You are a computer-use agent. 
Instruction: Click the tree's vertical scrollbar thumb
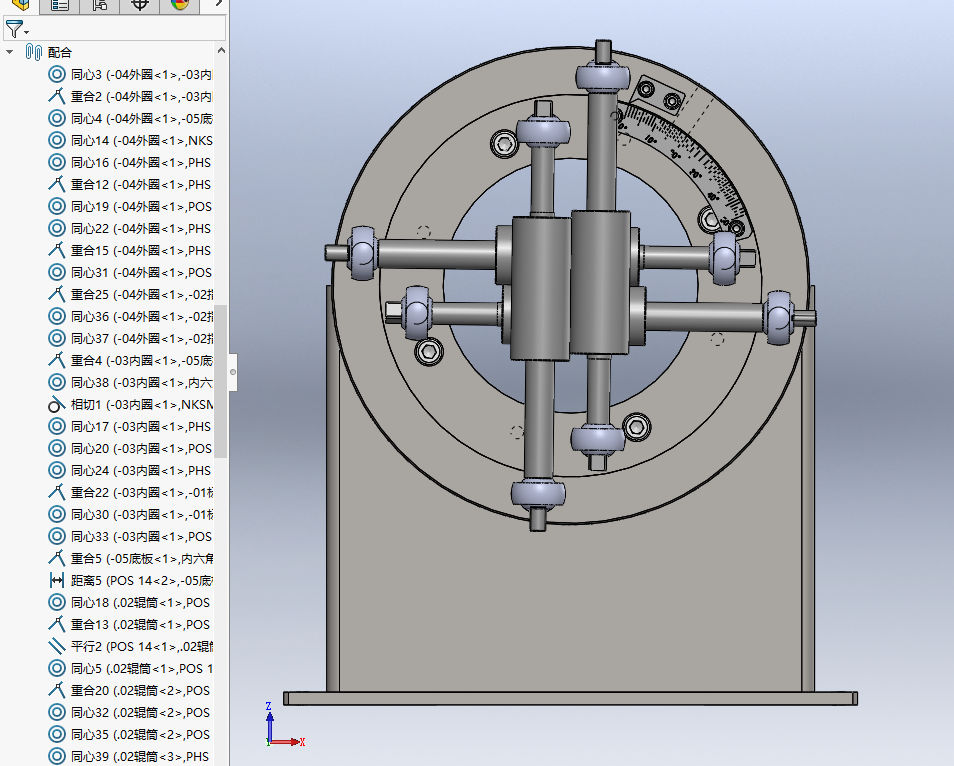(221, 381)
